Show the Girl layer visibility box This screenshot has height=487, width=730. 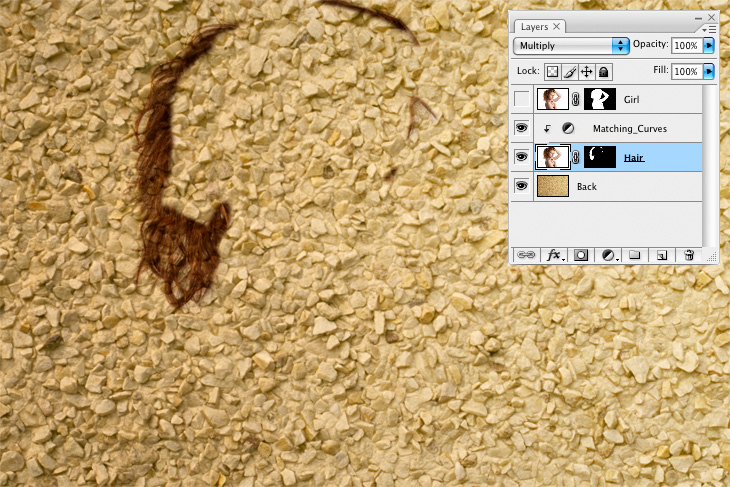point(521,99)
